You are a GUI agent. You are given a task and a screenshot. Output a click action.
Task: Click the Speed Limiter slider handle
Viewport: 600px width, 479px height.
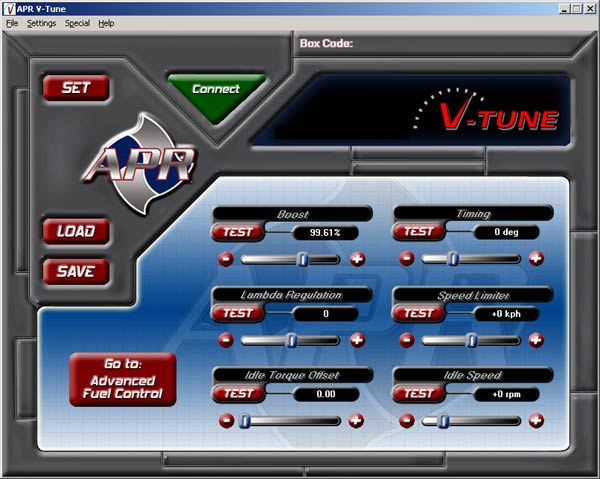point(472,341)
